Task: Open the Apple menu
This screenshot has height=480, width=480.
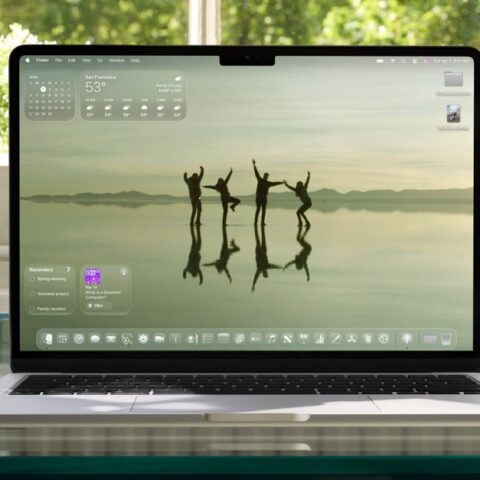Action: (x=28, y=60)
